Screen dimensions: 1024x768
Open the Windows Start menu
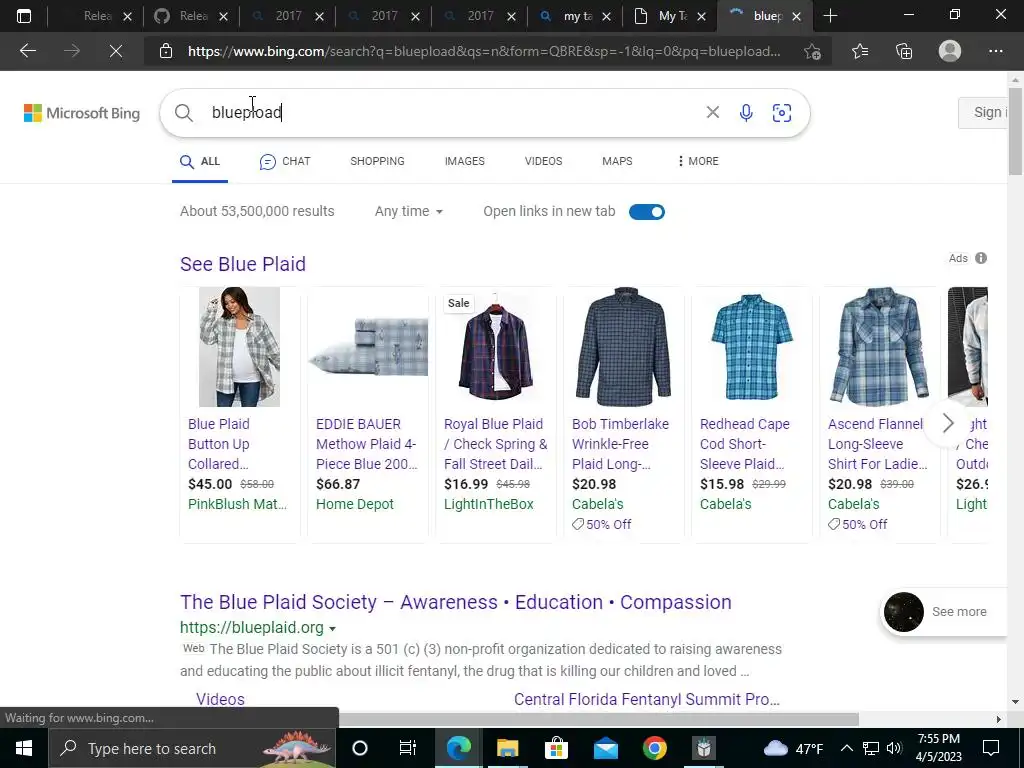(24, 748)
